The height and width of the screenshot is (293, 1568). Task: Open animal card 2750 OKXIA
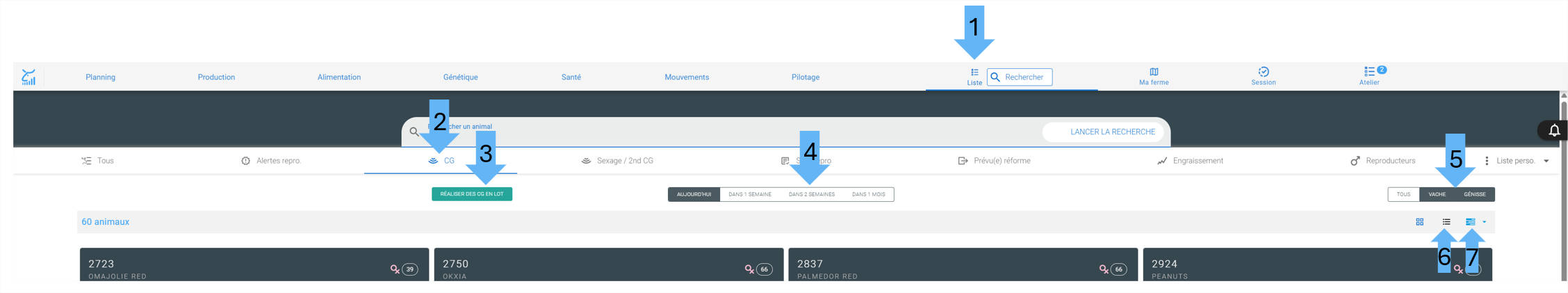(x=609, y=264)
